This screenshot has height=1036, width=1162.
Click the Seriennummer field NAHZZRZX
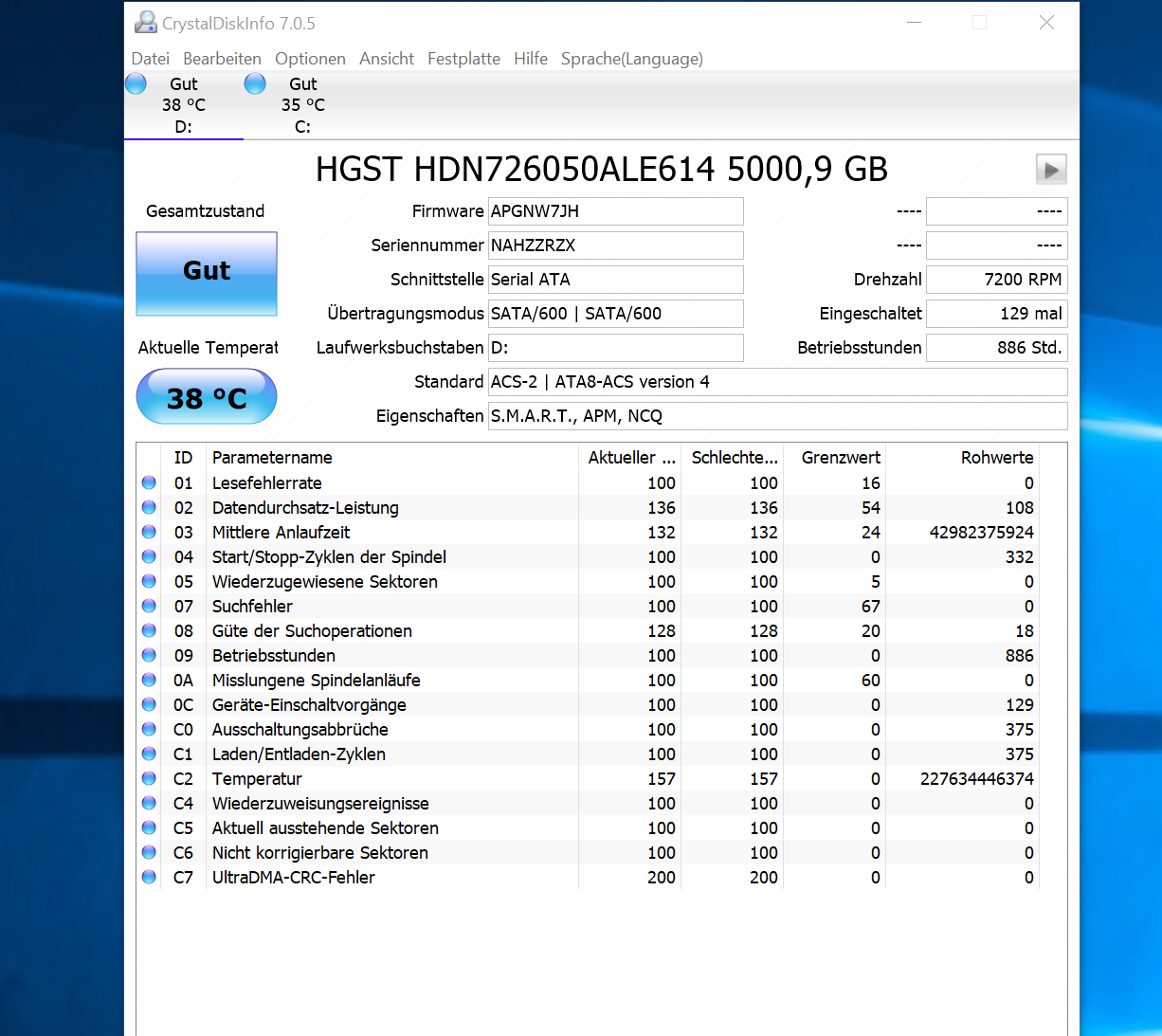(616, 245)
